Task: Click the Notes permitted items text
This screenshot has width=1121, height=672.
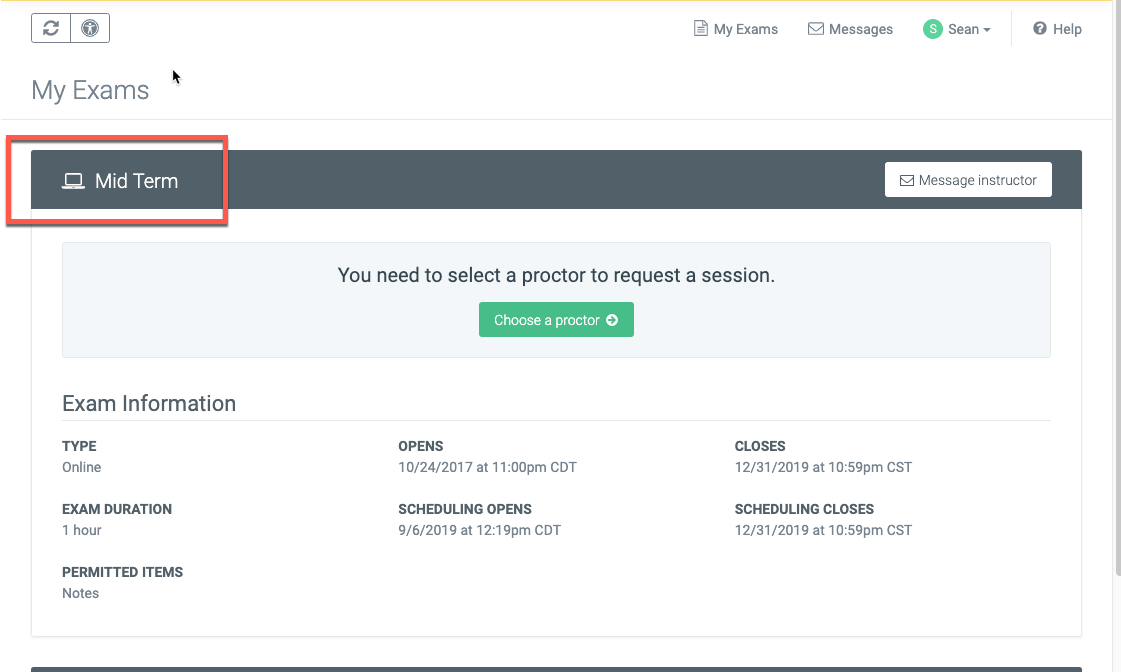Action: pyautogui.click(x=81, y=593)
